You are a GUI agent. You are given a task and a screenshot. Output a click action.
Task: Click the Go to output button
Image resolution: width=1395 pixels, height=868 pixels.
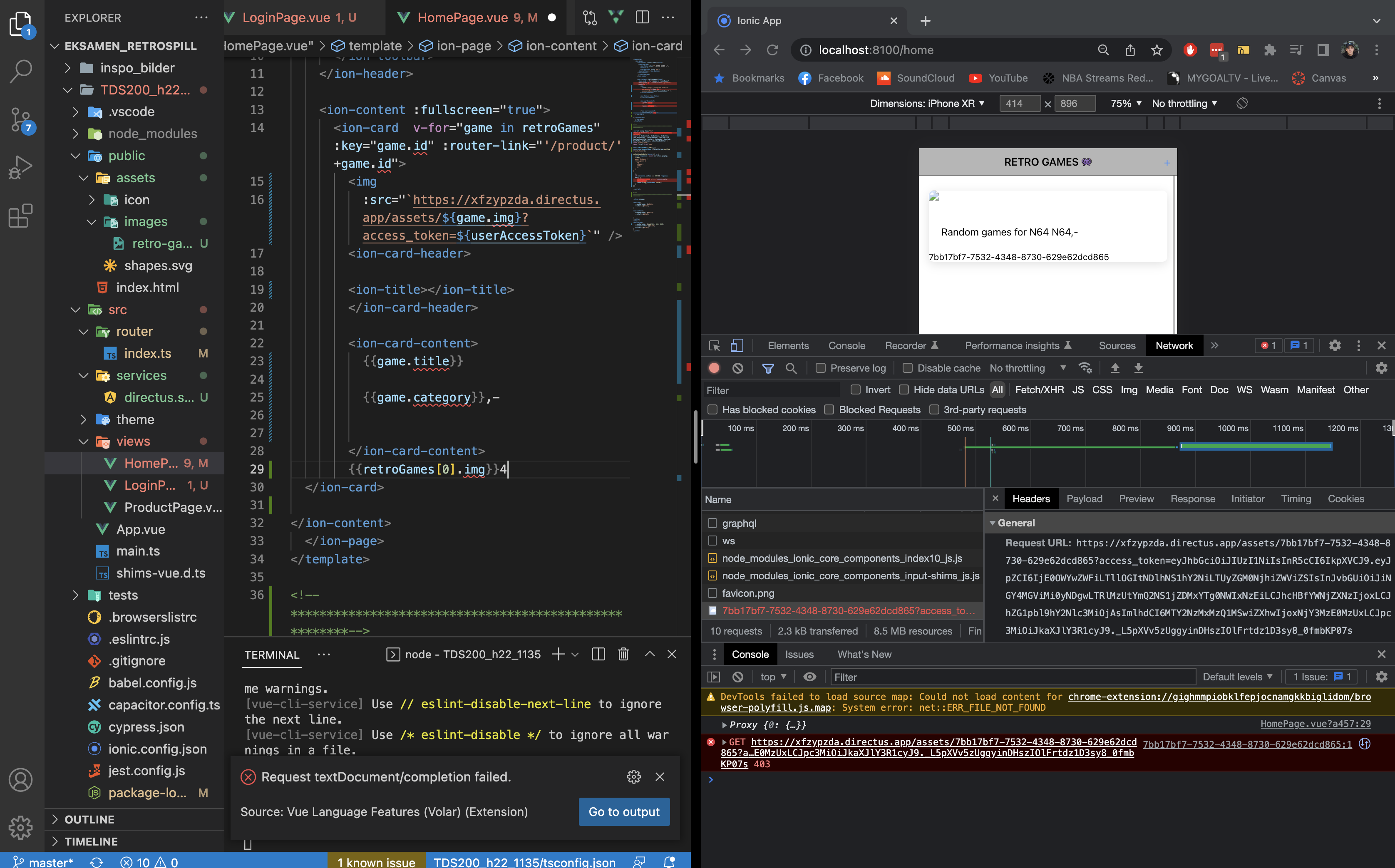624,812
